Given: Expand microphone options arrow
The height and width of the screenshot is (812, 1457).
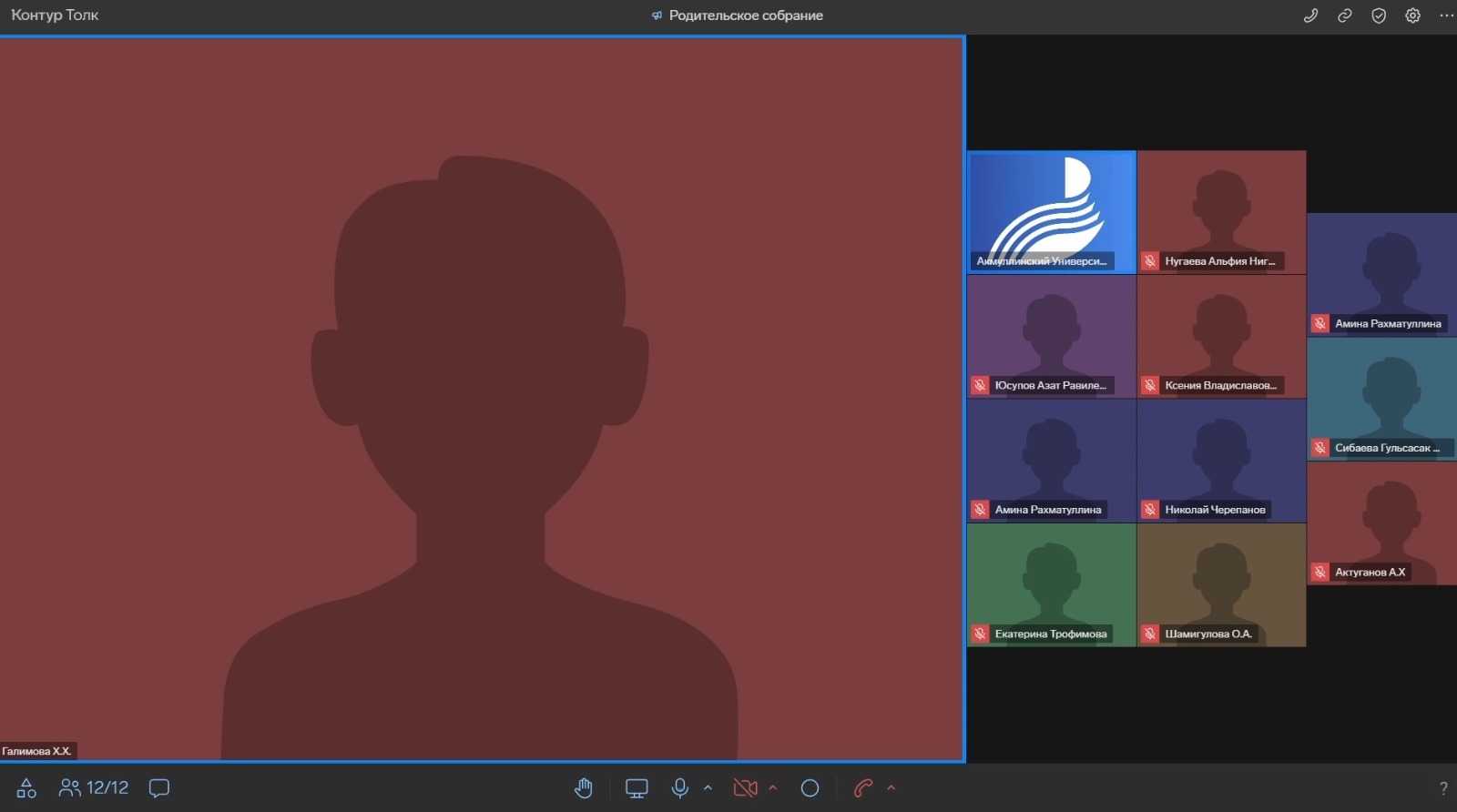Looking at the screenshot, I should pyautogui.click(x=708, y=788).
